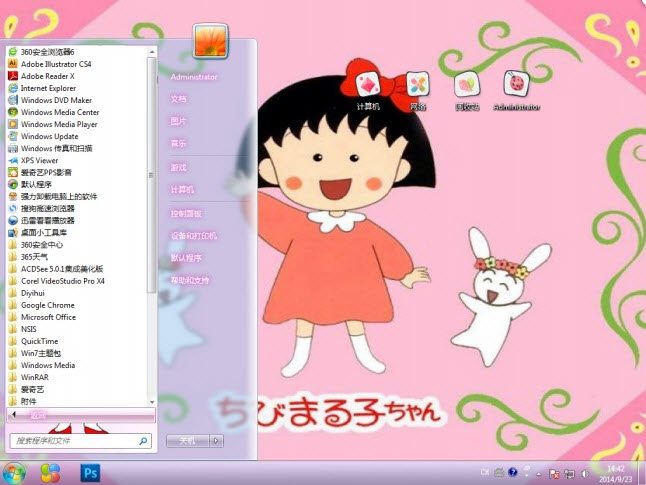The width and height of the screenshot is (646, 485).
Task: Start Windows Media Player
Action: (x=53, y=124)
